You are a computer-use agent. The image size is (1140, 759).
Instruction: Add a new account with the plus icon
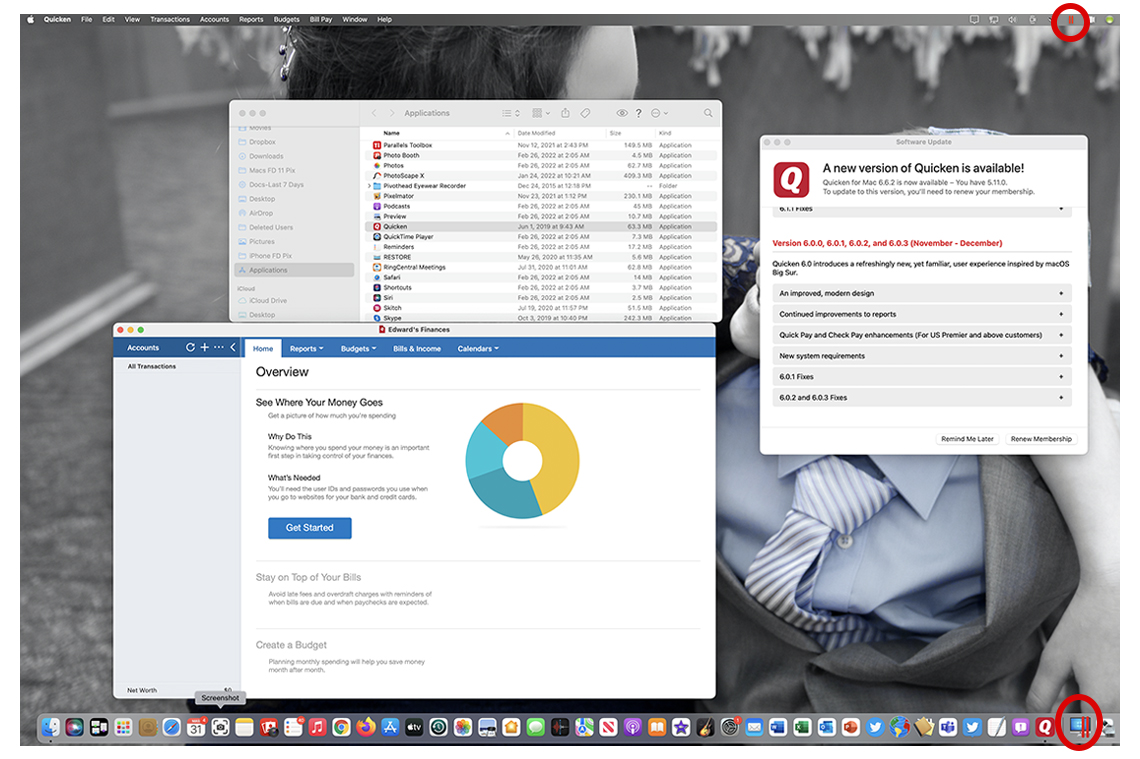point(204,348)
